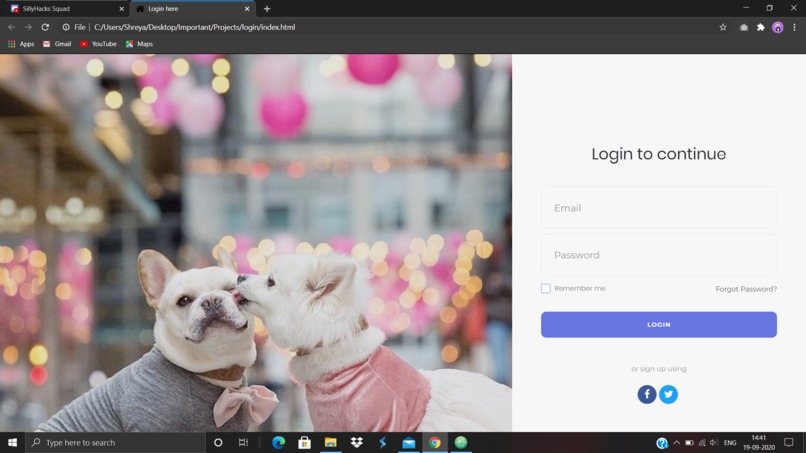Select the Login here tab
This screenshot has height=453, width=806.
click(x=190, y=9)
